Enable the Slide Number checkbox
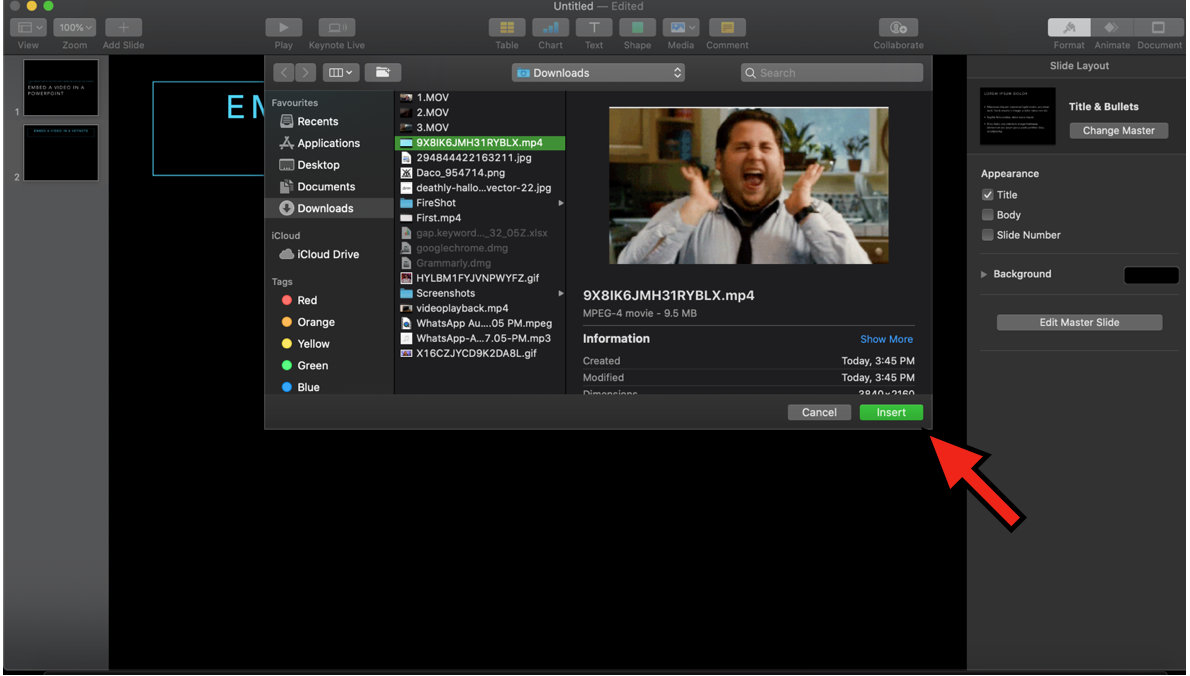The height and width of the screenshot is (676, 1190). click(x=988, y=235)
